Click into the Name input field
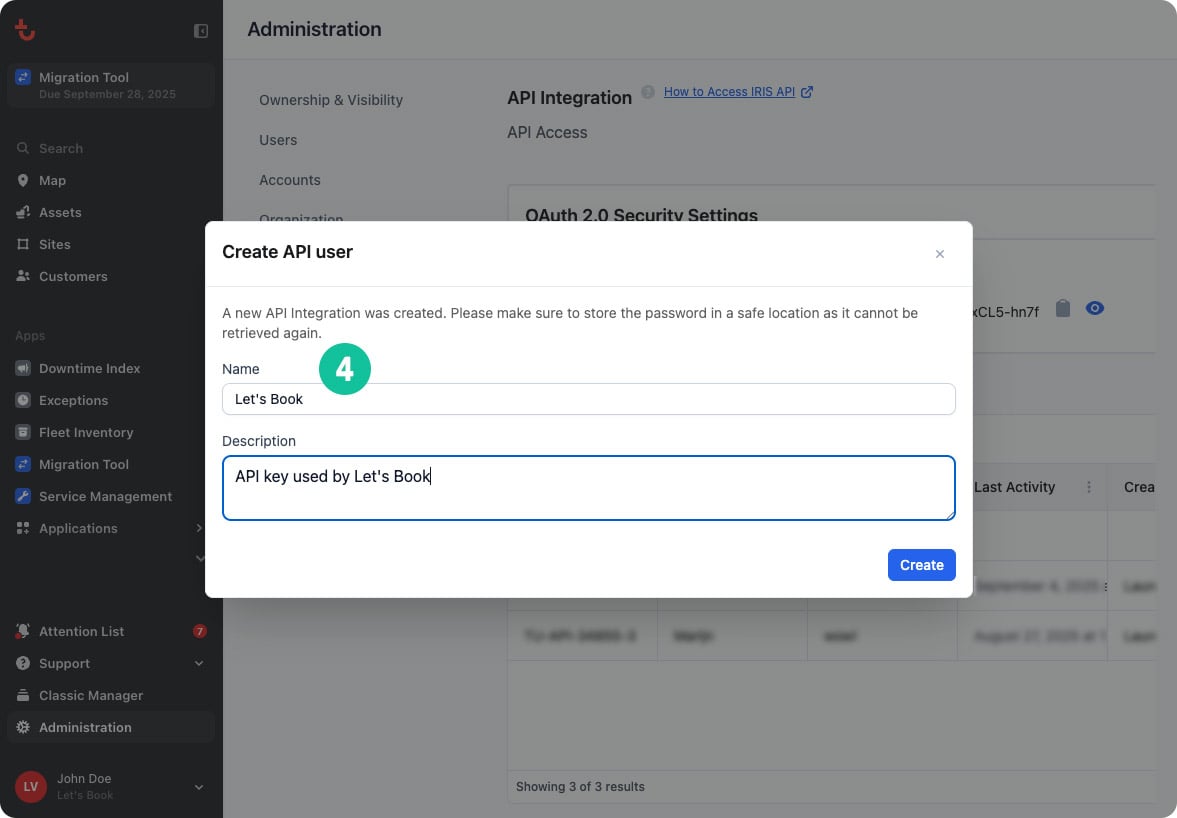The width and height of the screenshot is (1177, 818). click(x=588, y=399)
